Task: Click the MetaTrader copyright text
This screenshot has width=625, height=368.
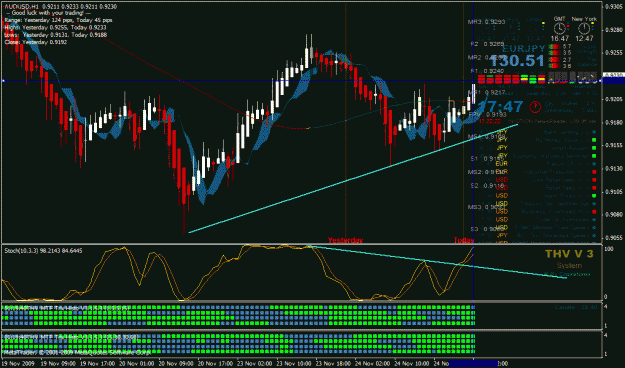Action: tap(77, 352)
